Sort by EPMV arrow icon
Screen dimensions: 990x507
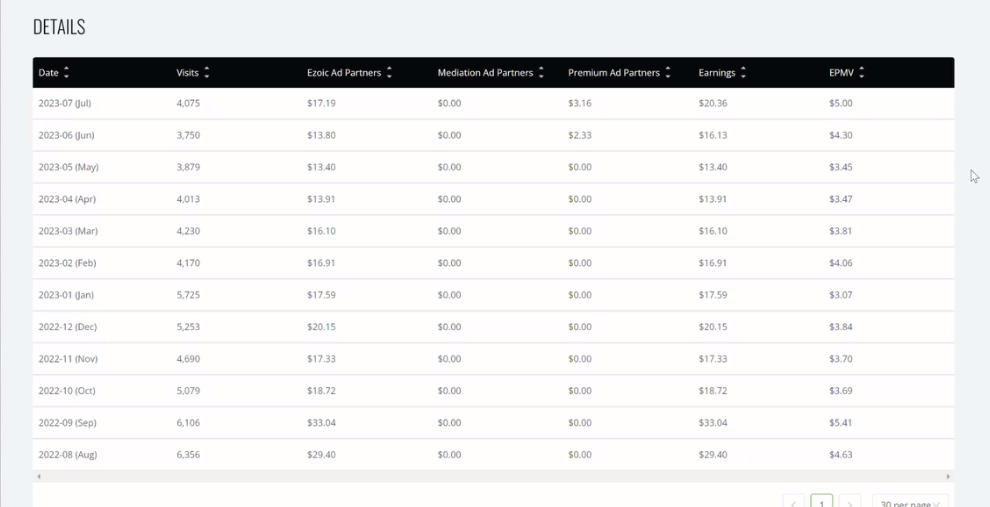coord(862,73)
